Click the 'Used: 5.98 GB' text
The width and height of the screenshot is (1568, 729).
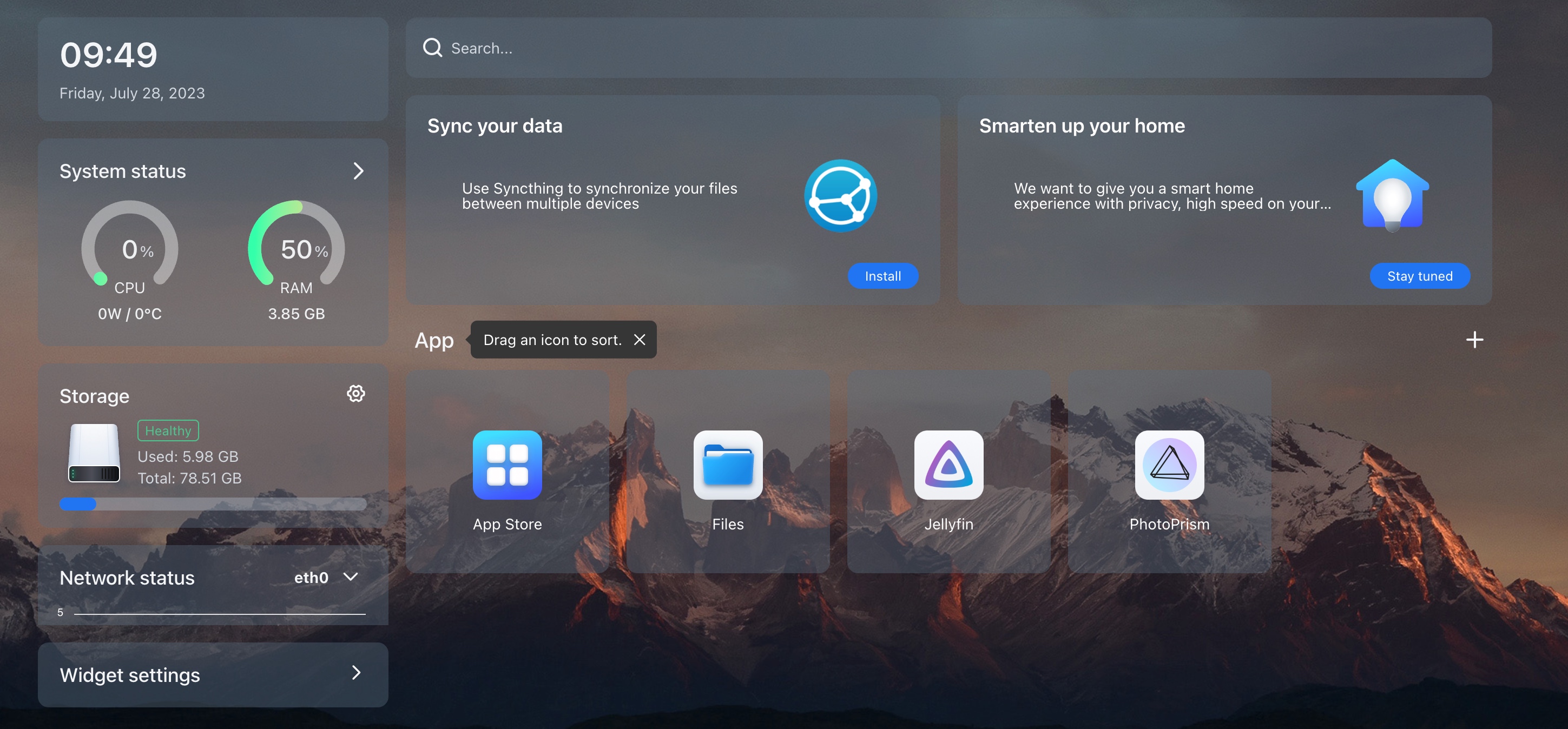(187, 456)
